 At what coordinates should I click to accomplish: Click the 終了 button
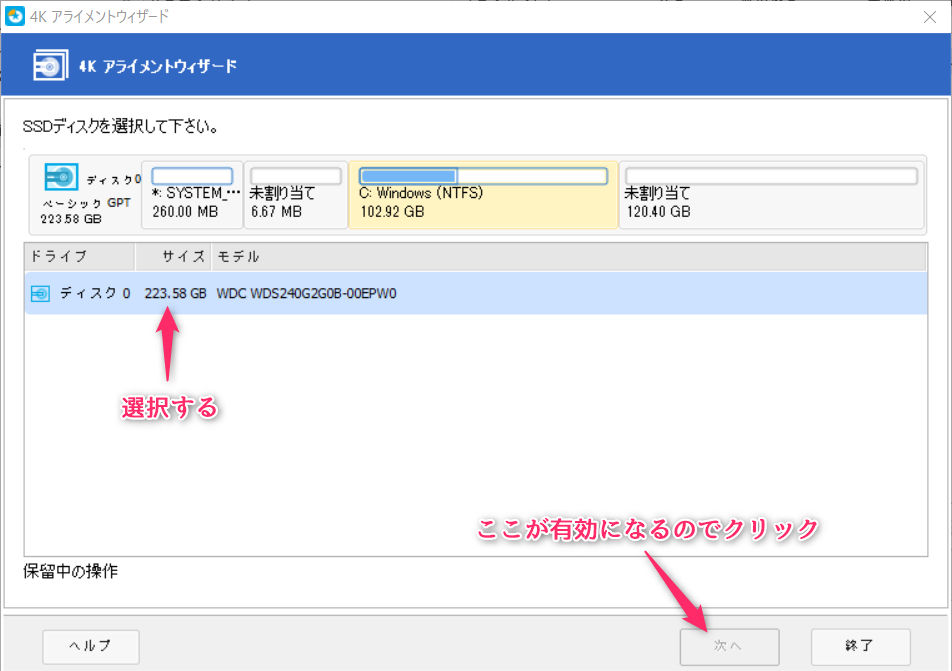[x=860, y=646]
